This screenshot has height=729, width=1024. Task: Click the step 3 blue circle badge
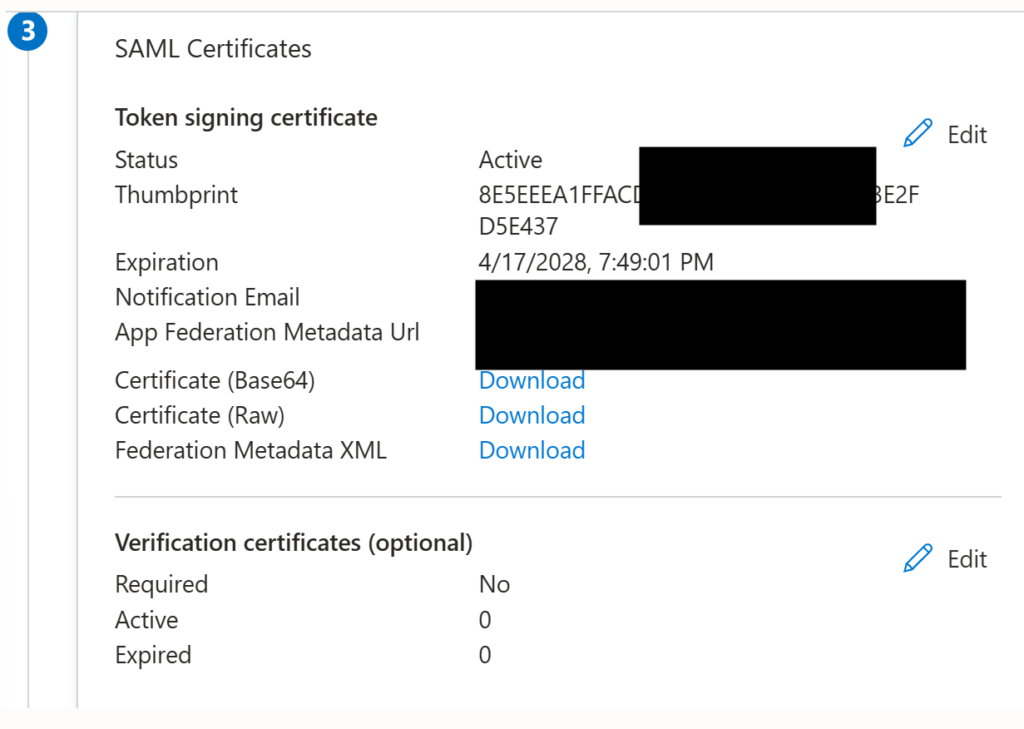pos(27,31)
